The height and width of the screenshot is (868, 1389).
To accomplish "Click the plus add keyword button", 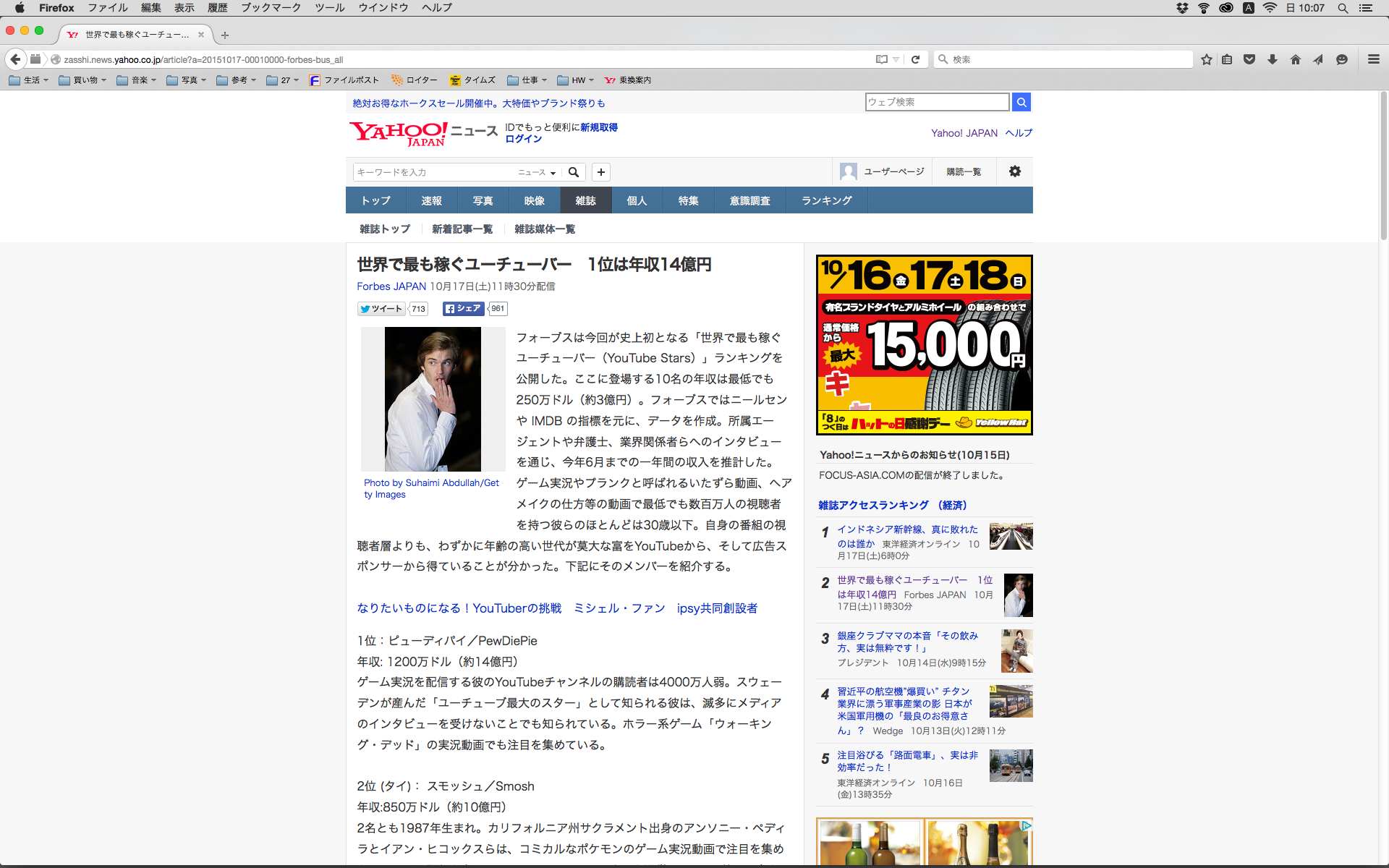I will (x=600, y=172).
